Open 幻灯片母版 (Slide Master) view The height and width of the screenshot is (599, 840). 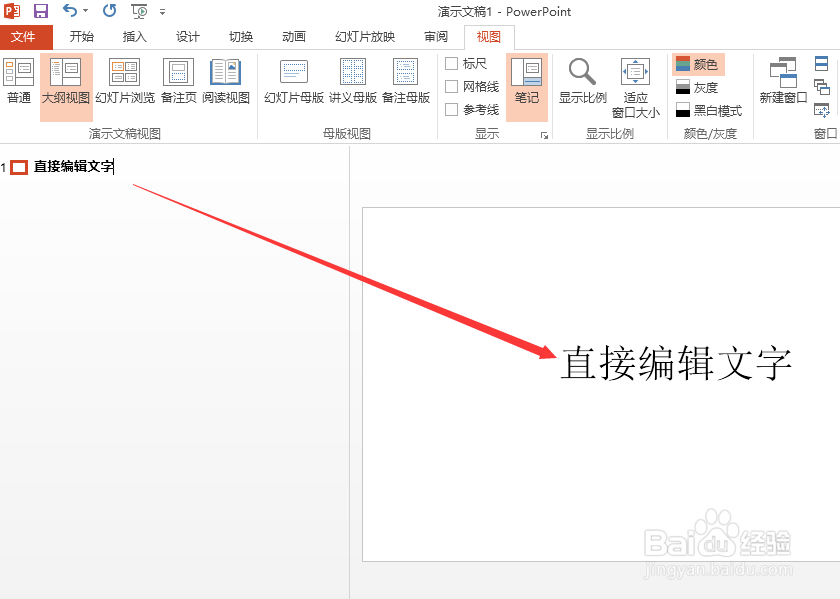[x=294, y=81]
